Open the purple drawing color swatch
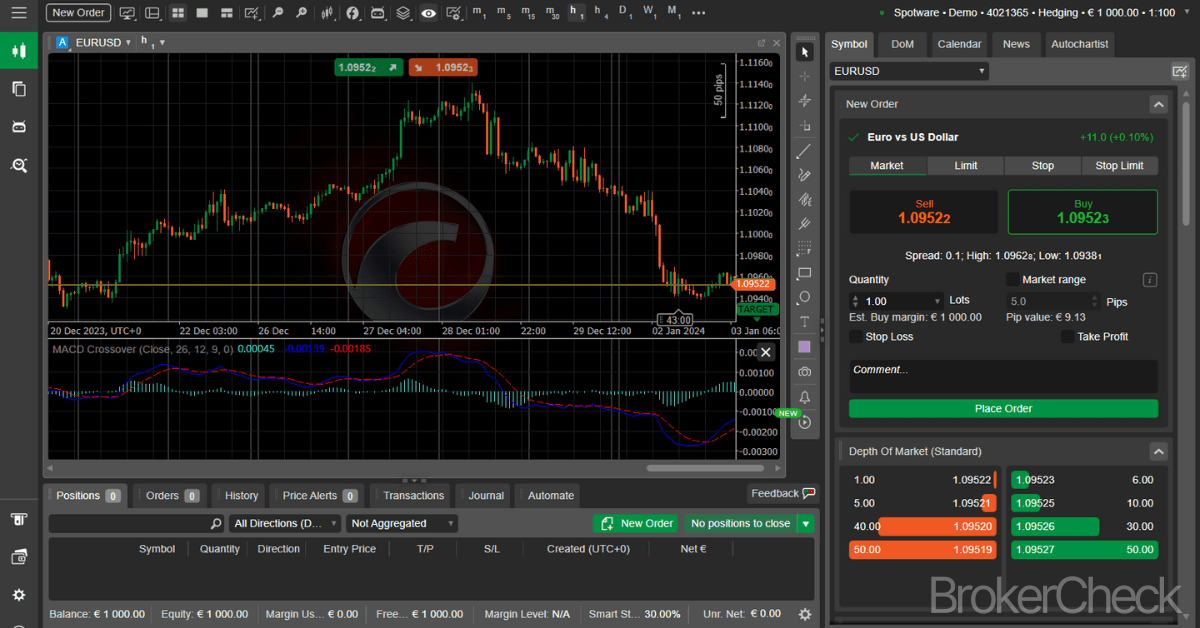Screen dimensions: 1200x628 pyautogui.click(x=805, y=347)
